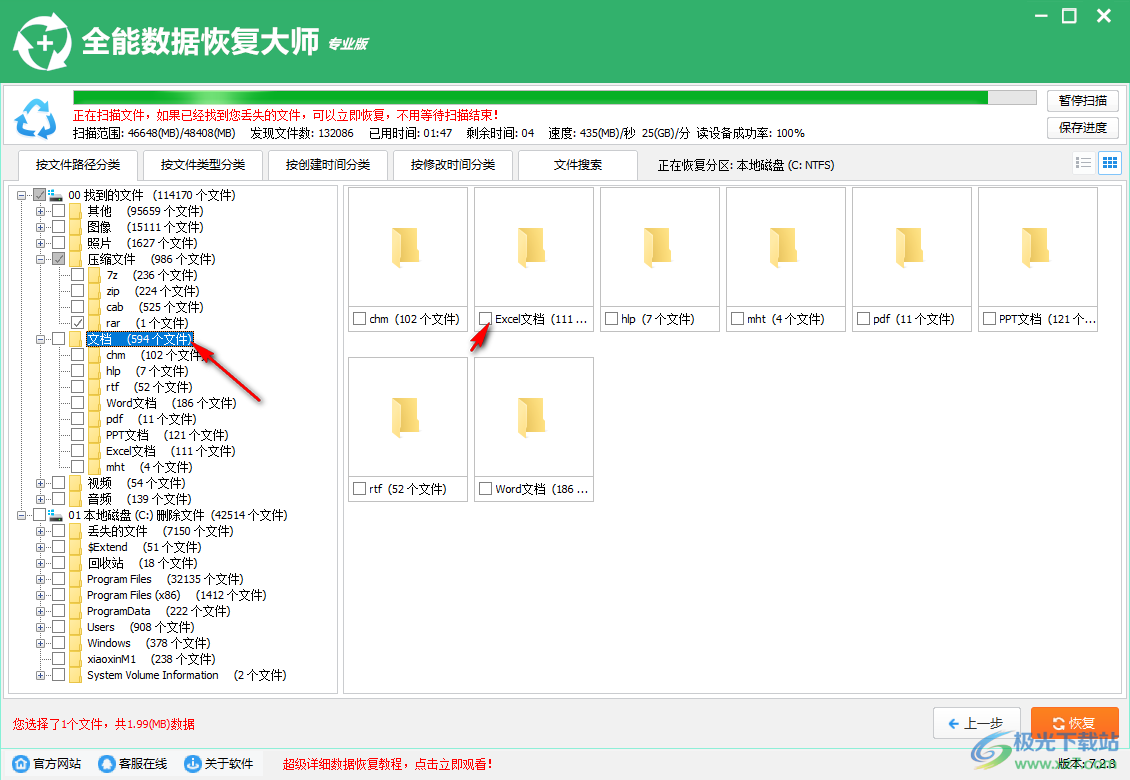Open 客服在线 chat icon
Image resolution: width=1130 pixels, height=780 pixels.
coord(105,762)
